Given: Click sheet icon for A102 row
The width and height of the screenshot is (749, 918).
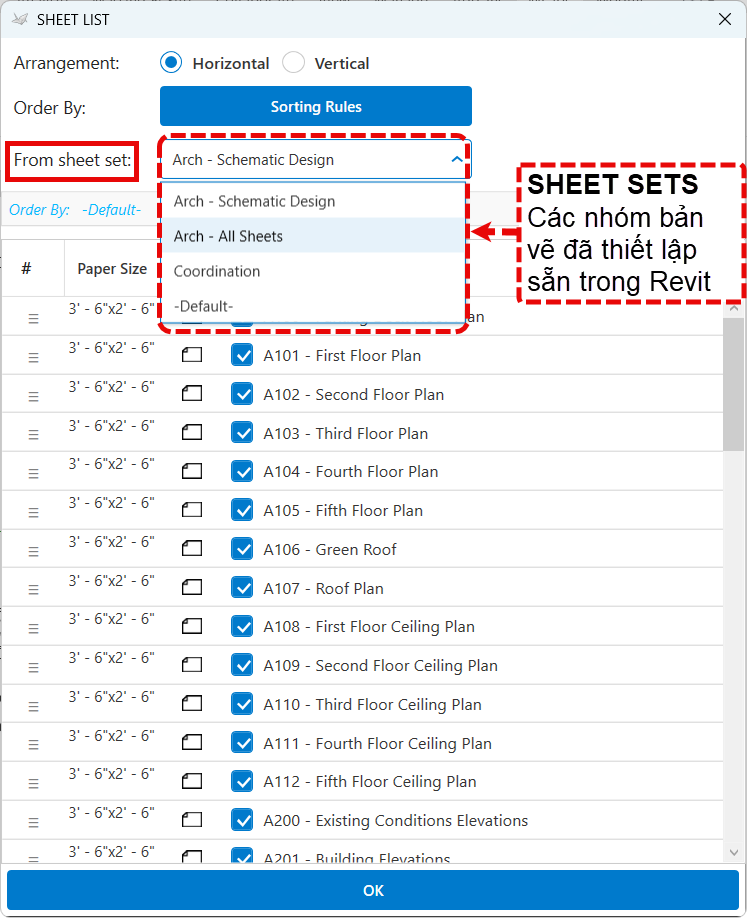Looking at the screenshot, I should (x=192, y=393).
